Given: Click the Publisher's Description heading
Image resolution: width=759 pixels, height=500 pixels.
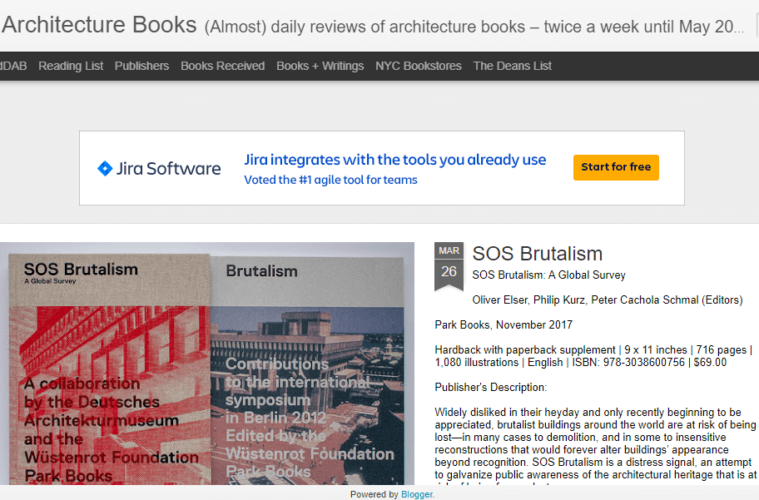Looking at the screenshot, I should click(x=491, y=387).
